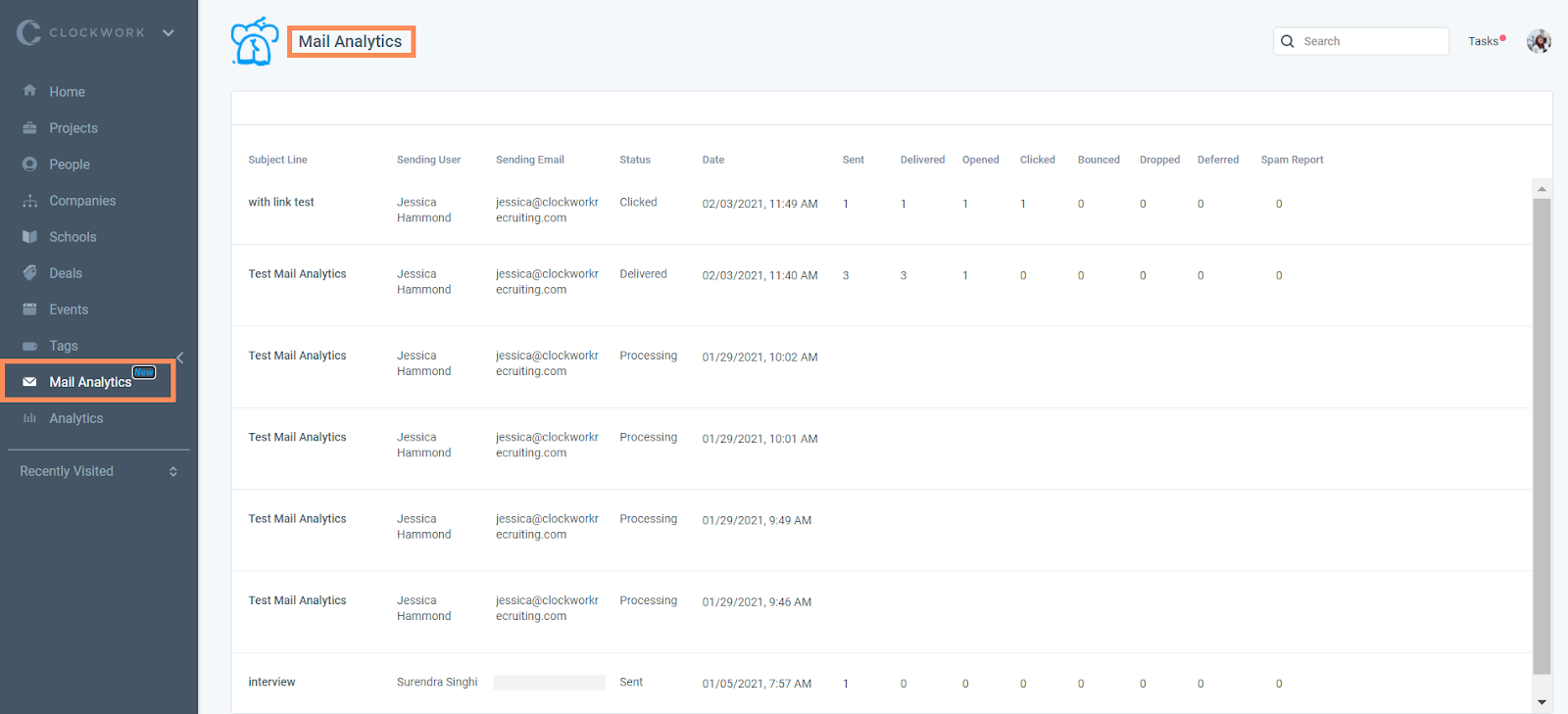This screenshot has width=1568, height=714.
Task: Click the Companies org-chart icon
Action: (x=29, y=201)
